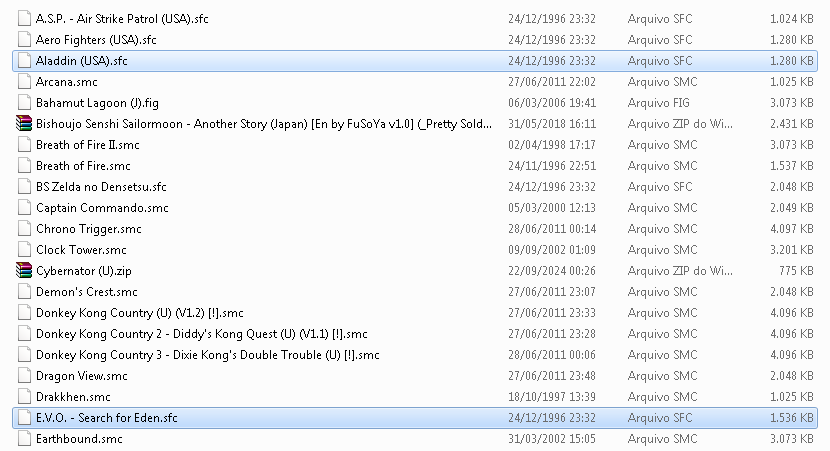Select BS Zelda no Densetsu.sfc file name
The width and height of the screenshot is (830, 451).
(x=101, y=187)
